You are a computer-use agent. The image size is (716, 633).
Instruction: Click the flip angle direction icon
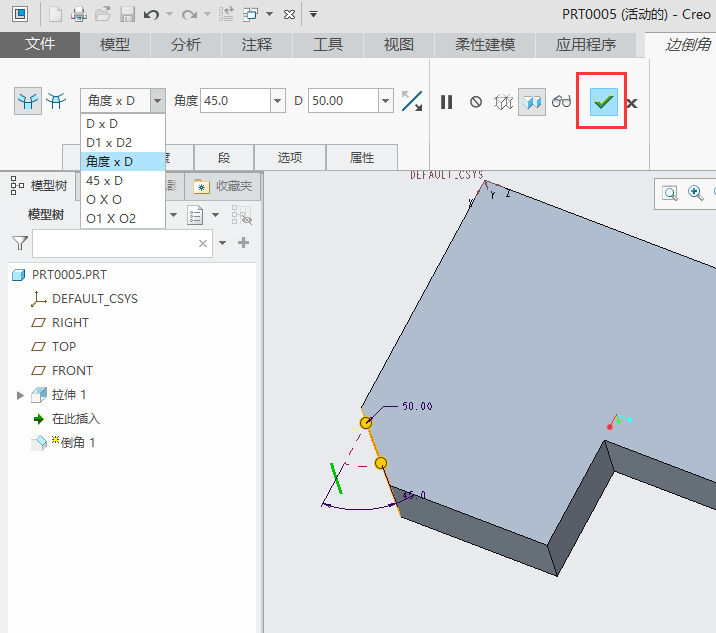[411, 101]
